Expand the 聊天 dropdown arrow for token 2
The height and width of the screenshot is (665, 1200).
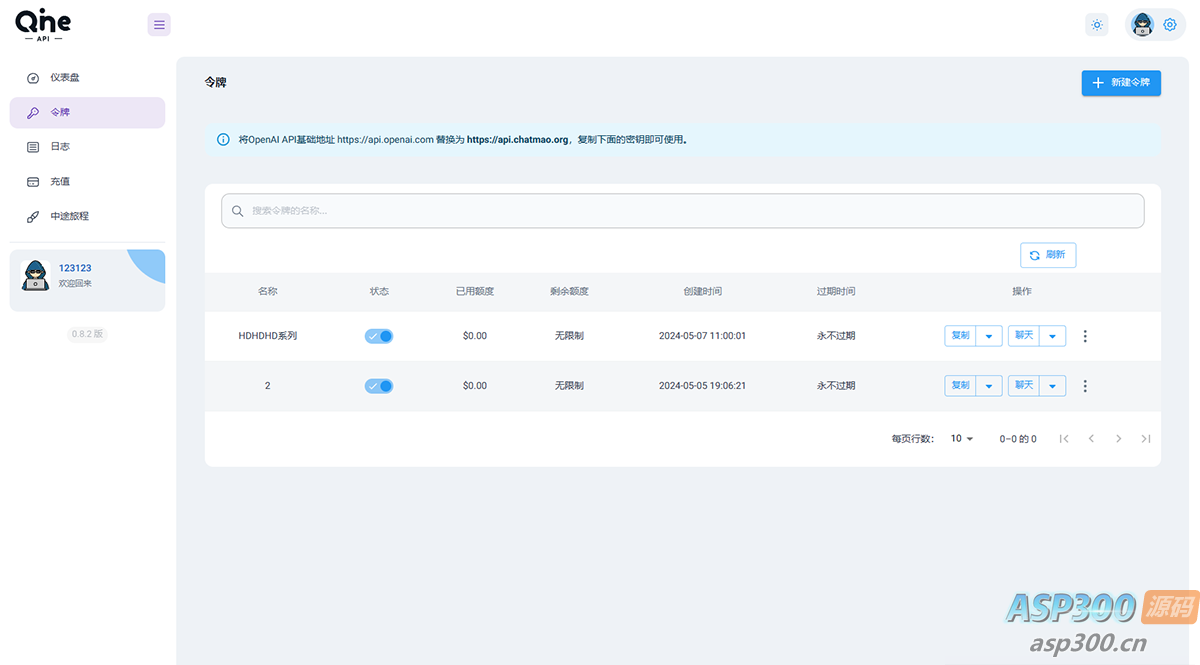pyautogui.click(x=1052, y=386)
